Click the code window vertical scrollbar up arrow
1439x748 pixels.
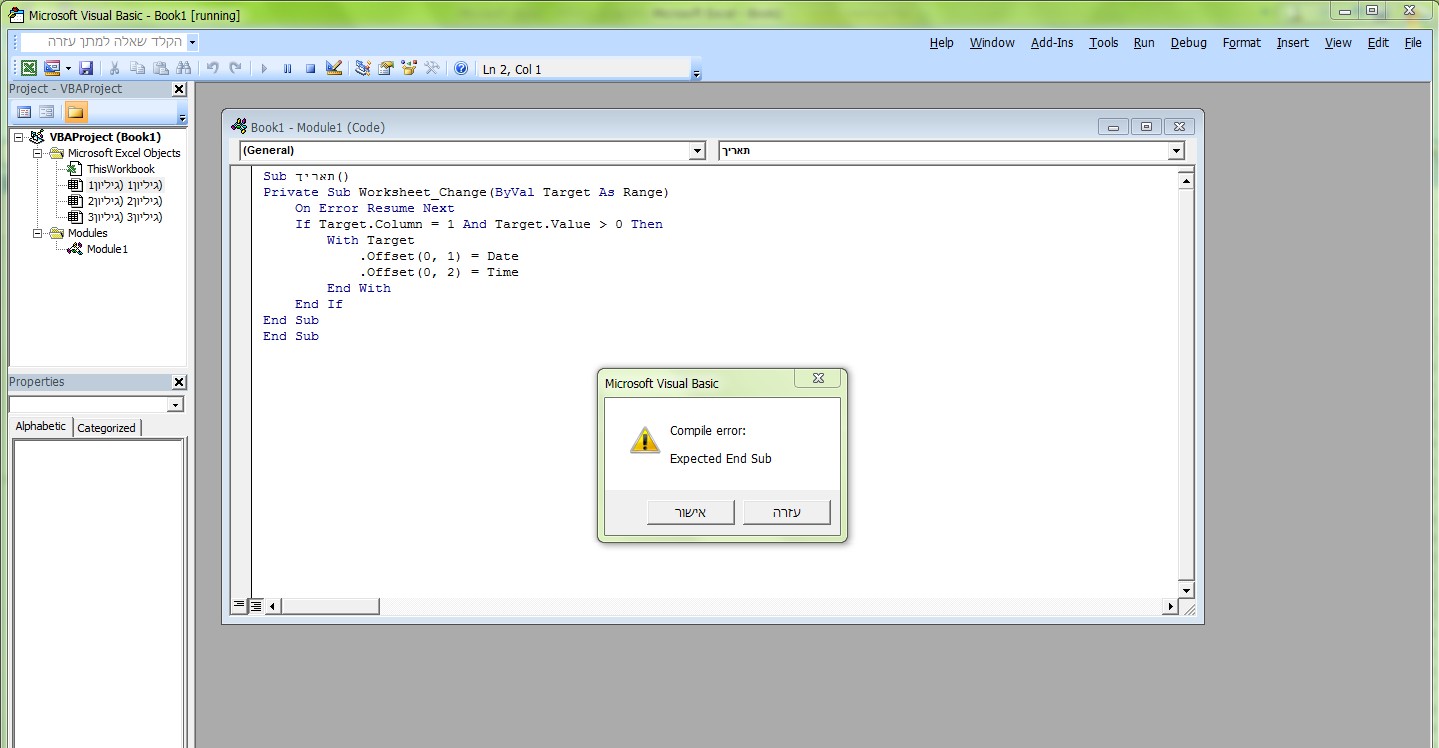click(x=1186, y=181)
